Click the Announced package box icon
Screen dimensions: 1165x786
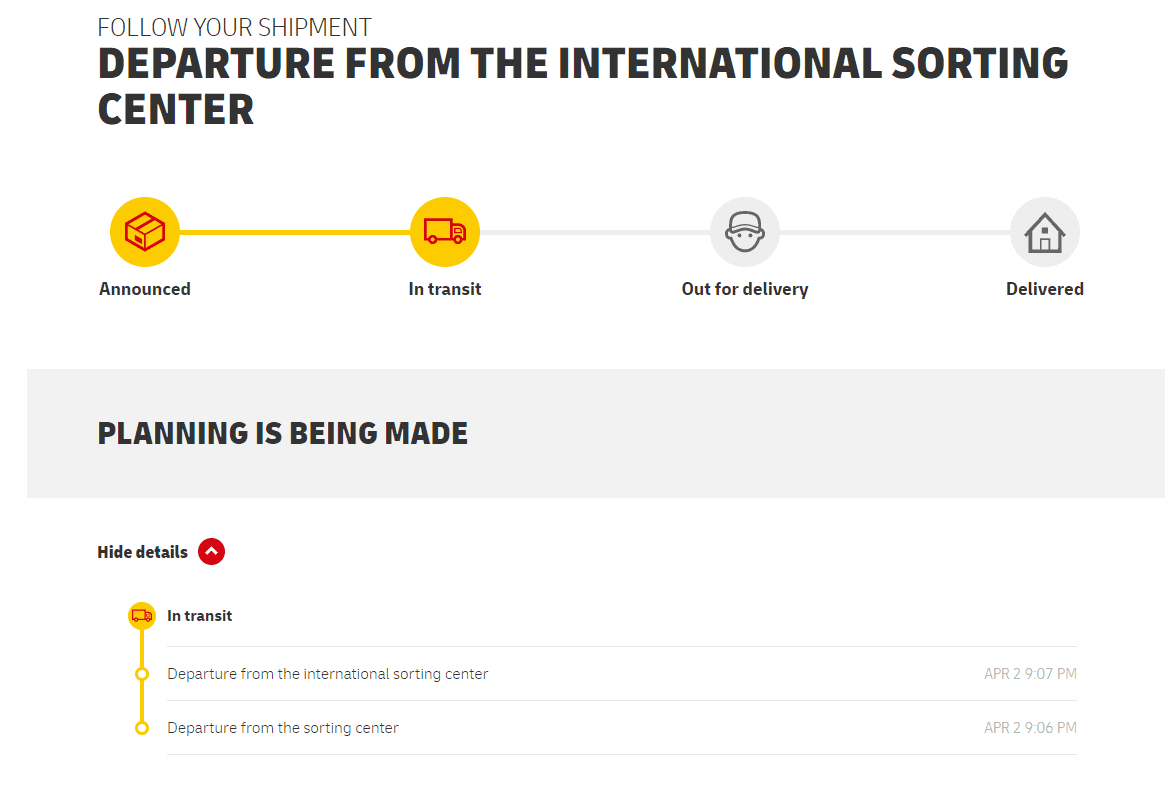[145, 232]
